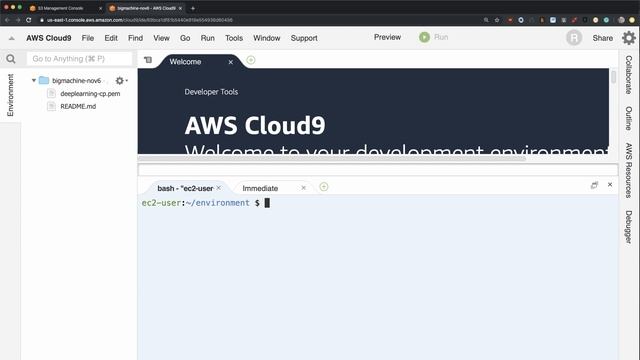Open the Go menu
Viewport: 640px width, 360px height.
tap(185, 38)
